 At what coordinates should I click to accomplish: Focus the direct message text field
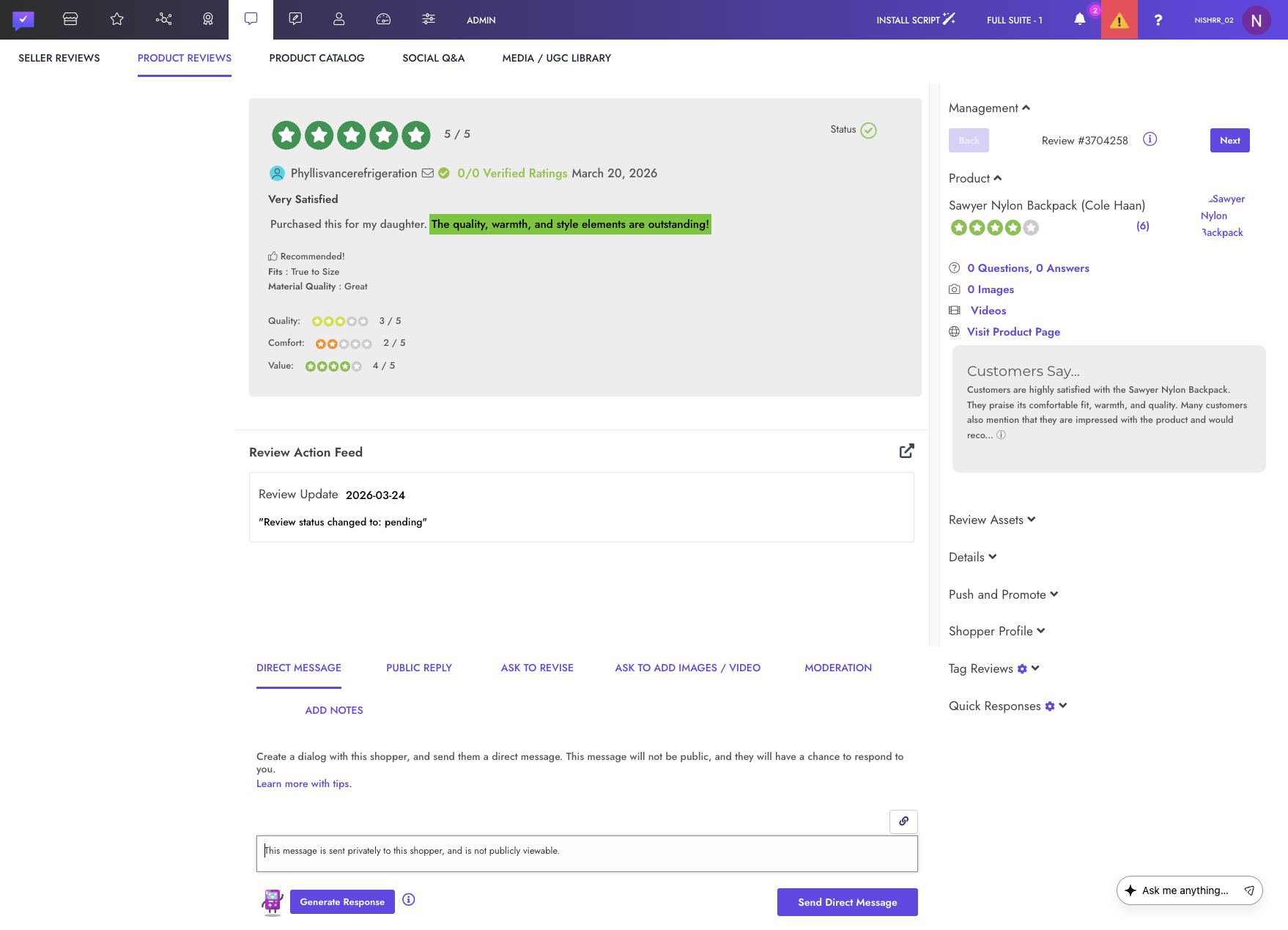587,854
